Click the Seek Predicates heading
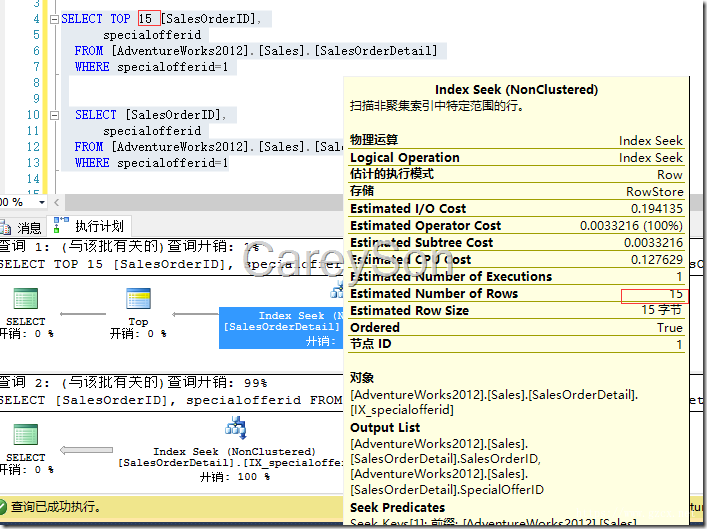 point(398,508)
